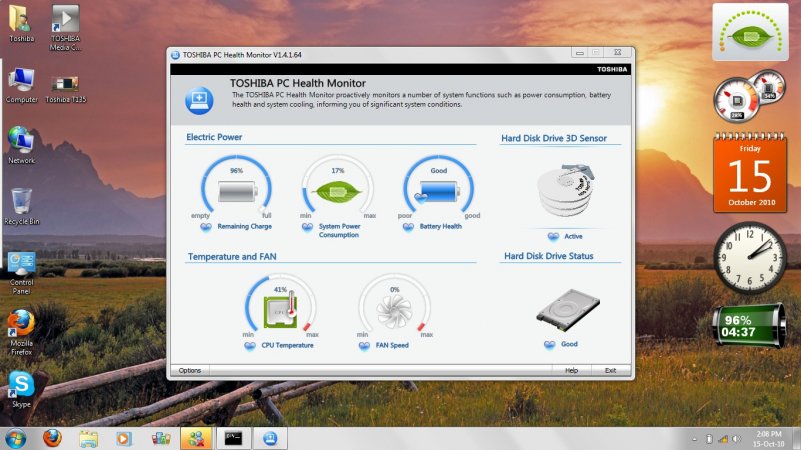This screenshot has height=450, width=801.
Task: Click the CPU meter gauges gadget
Action: (748, 96)
